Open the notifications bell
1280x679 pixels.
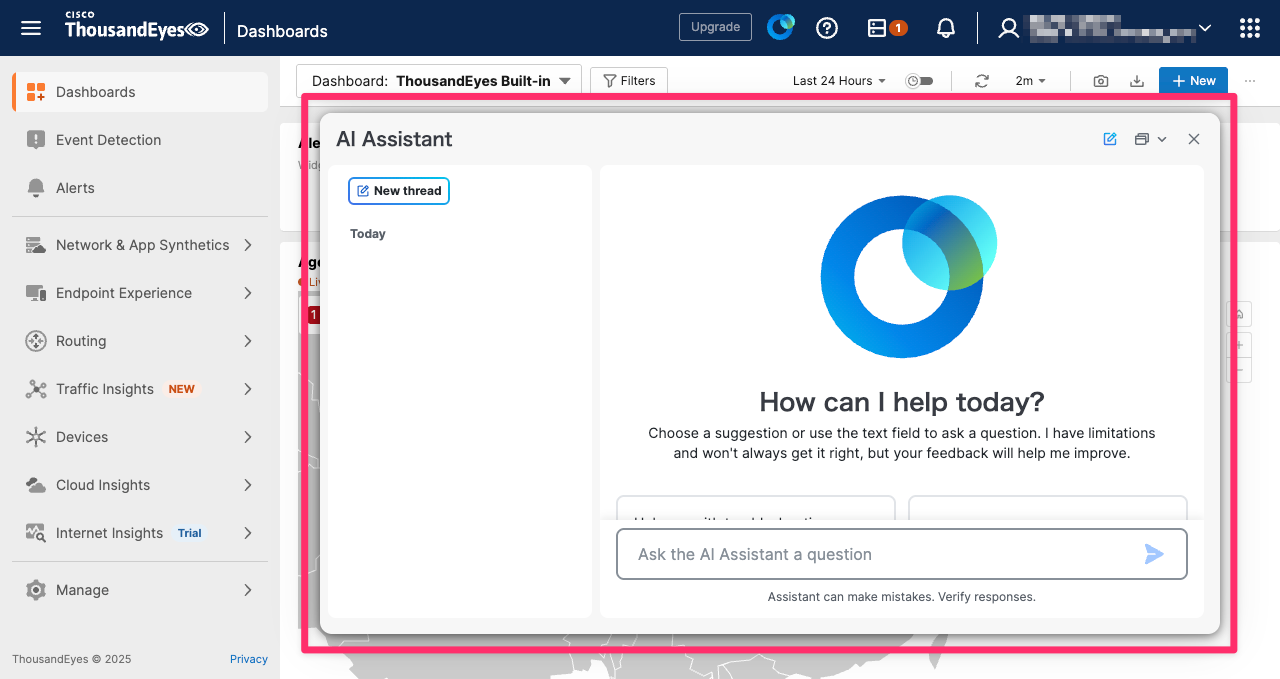[x=946, y=28]
